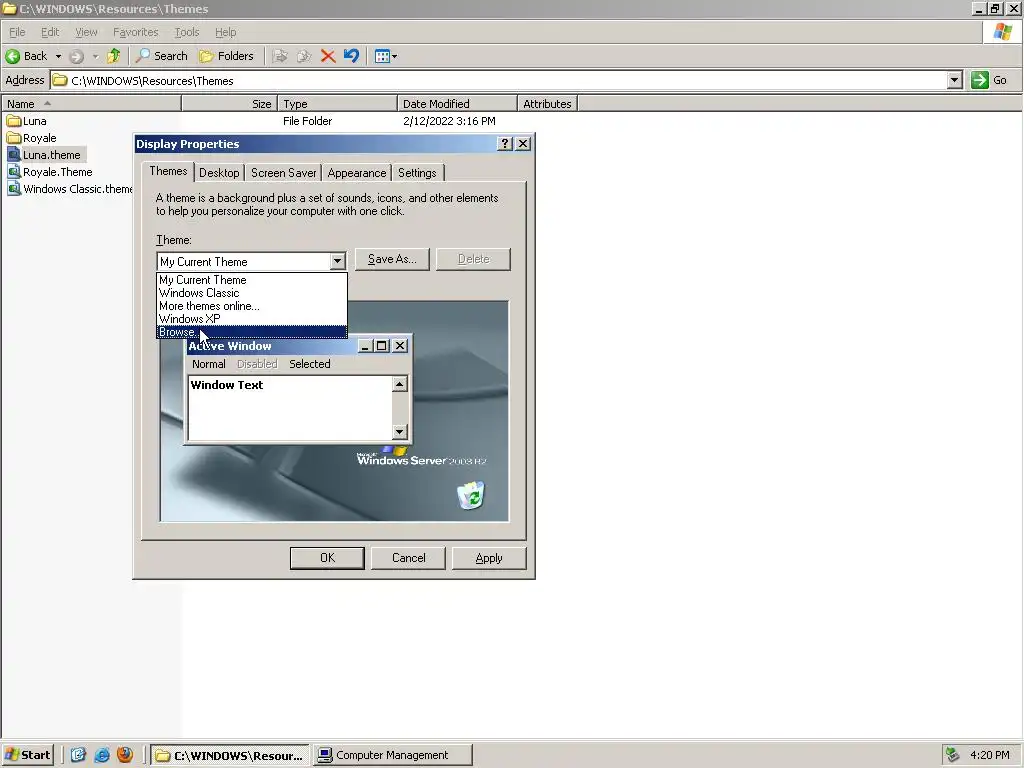Sort by Date Modified column header
Image resolution: width=1024 pixels, height=768 pixels.
457,104
